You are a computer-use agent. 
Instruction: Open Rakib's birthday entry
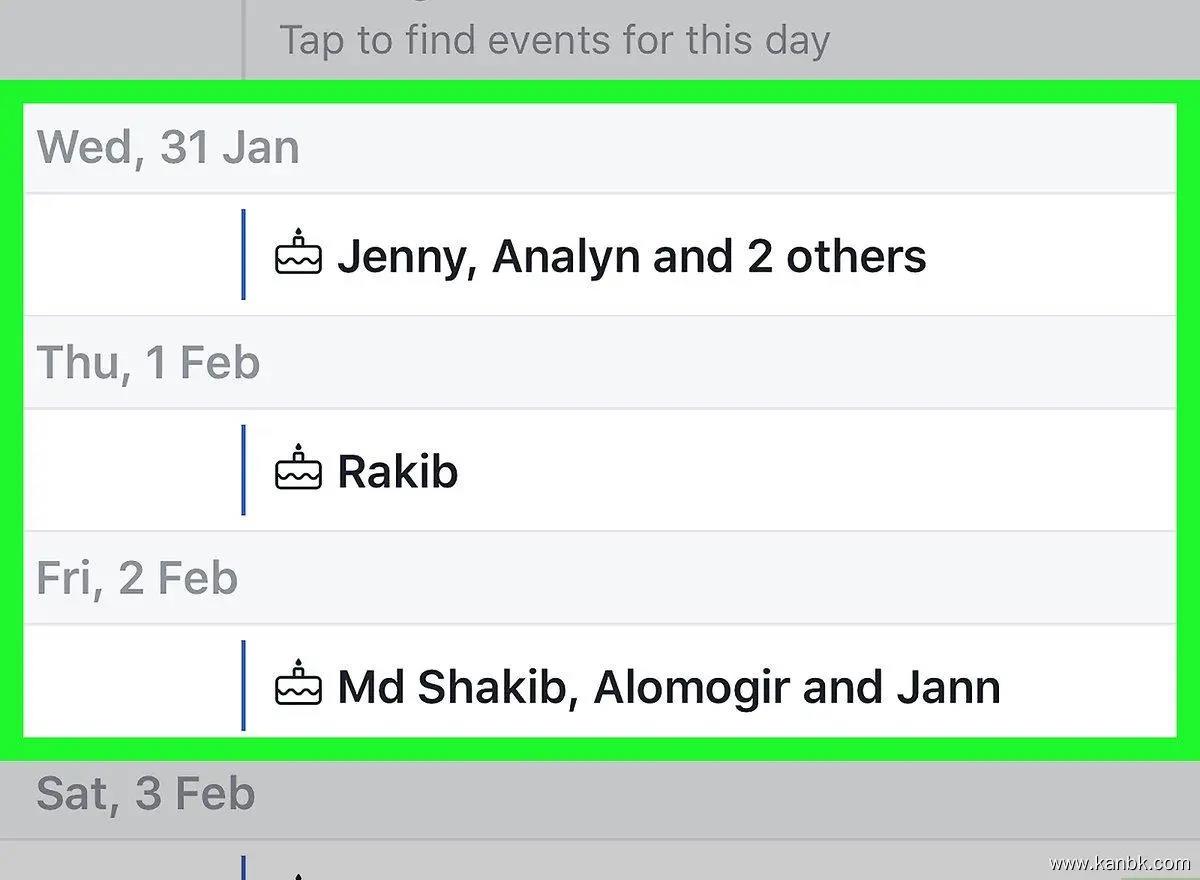click(397, 471)
